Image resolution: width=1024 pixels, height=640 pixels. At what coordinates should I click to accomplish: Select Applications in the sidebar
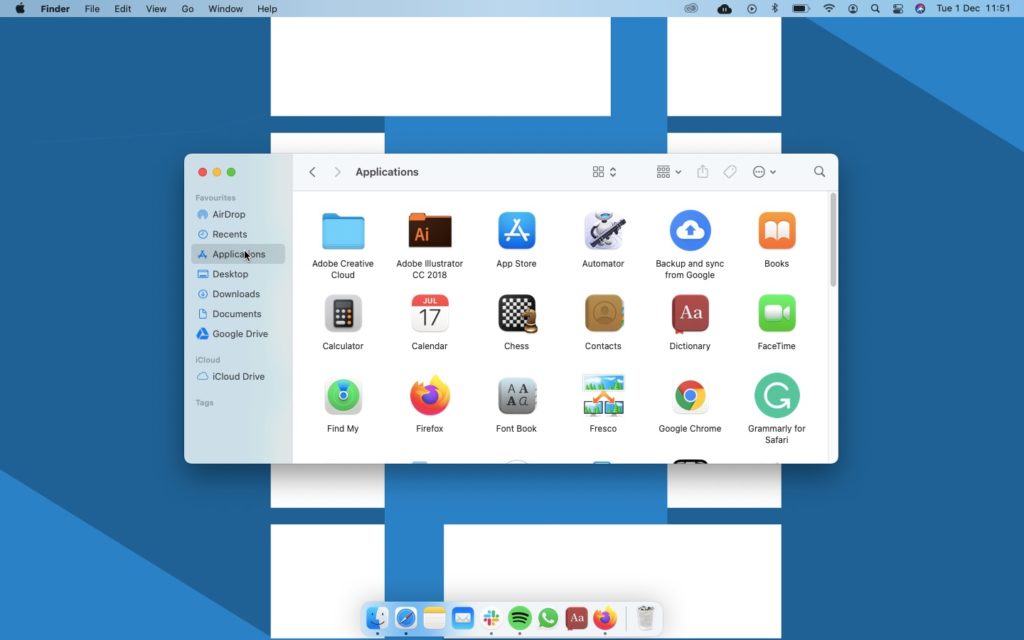coord(238,254)
